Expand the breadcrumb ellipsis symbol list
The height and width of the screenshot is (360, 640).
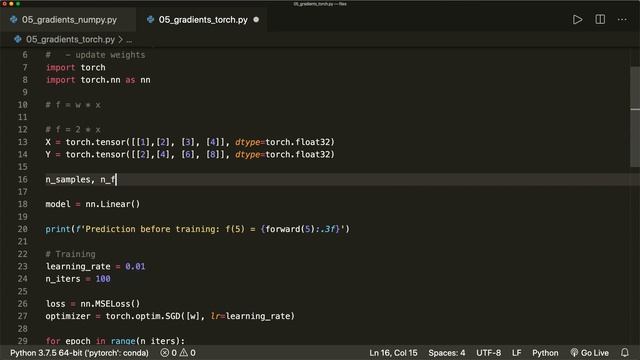(129, 40)
